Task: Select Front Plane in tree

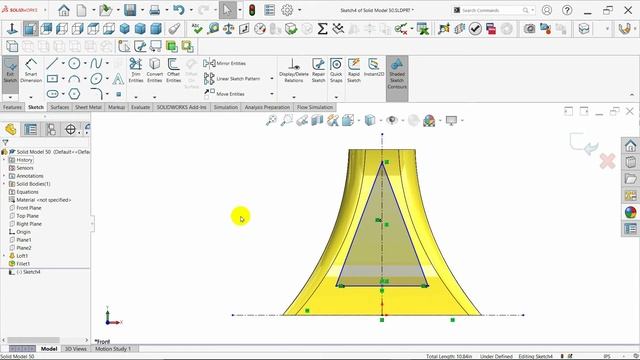Action: click(x=29, y=208)
